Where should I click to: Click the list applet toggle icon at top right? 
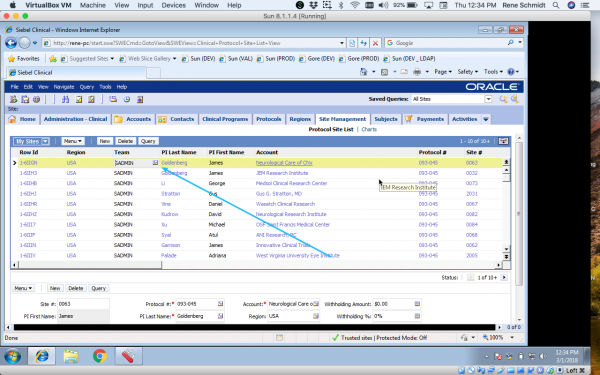pos(503,141)
